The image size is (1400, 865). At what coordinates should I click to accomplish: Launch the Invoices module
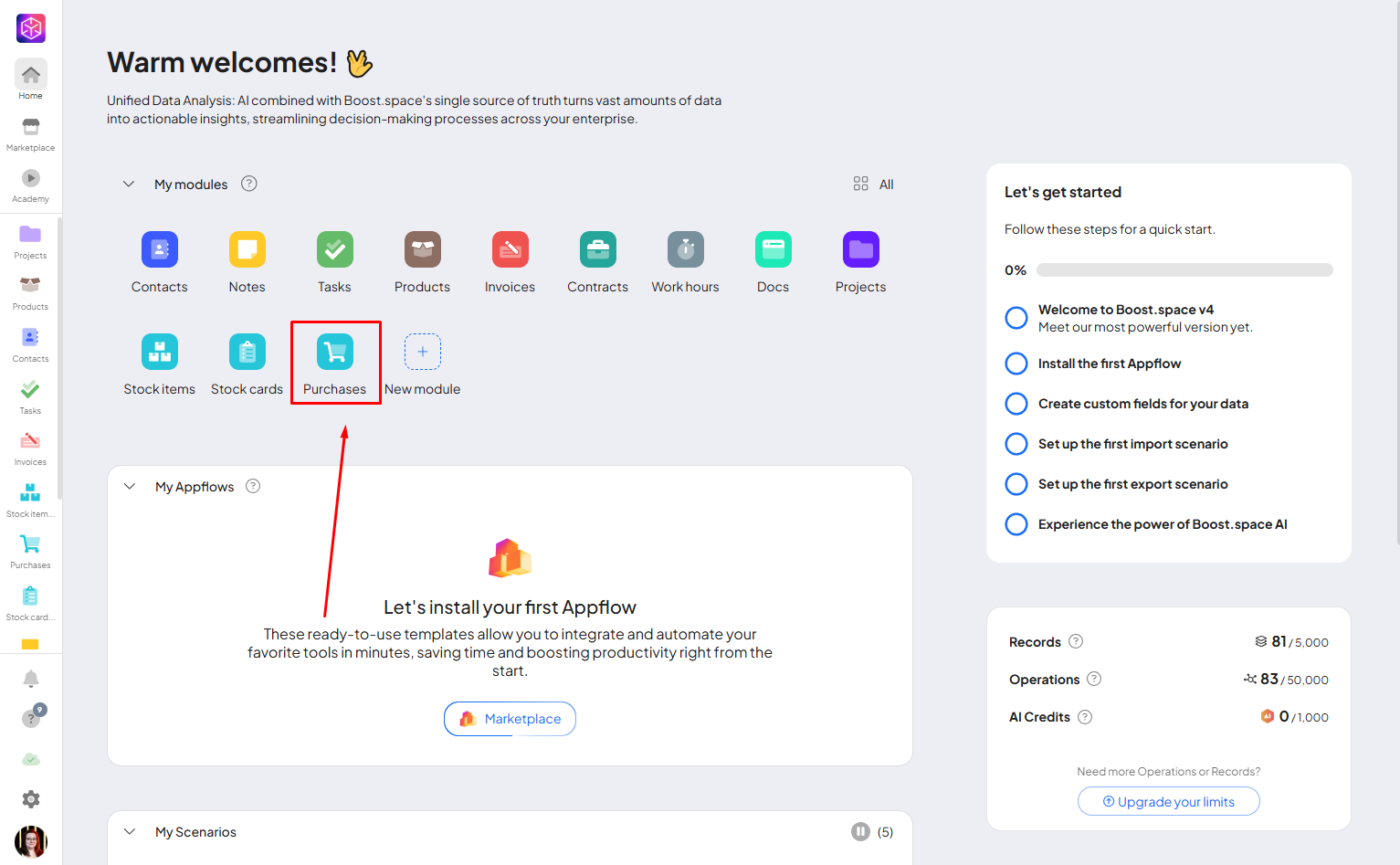pyautogui.click(x=510, y=249)
